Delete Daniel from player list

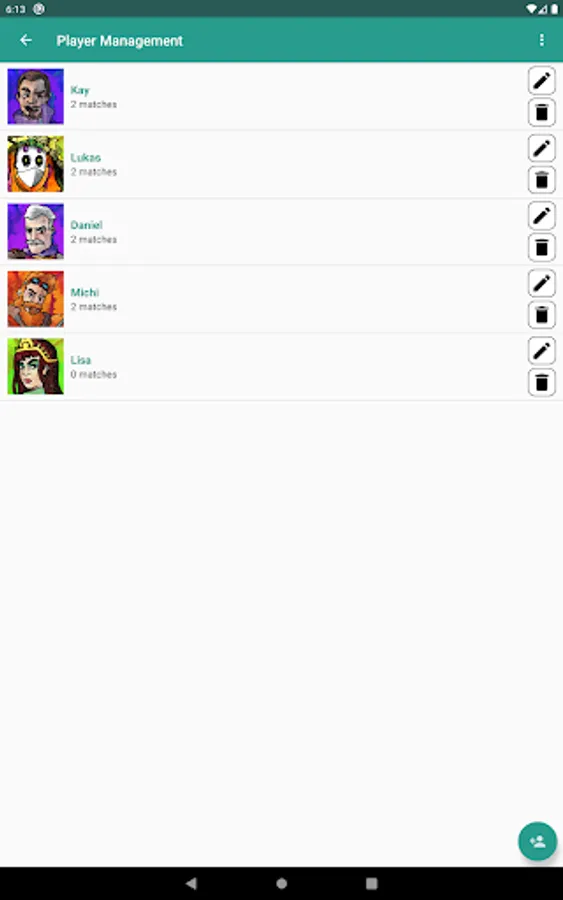pos(541,247)
